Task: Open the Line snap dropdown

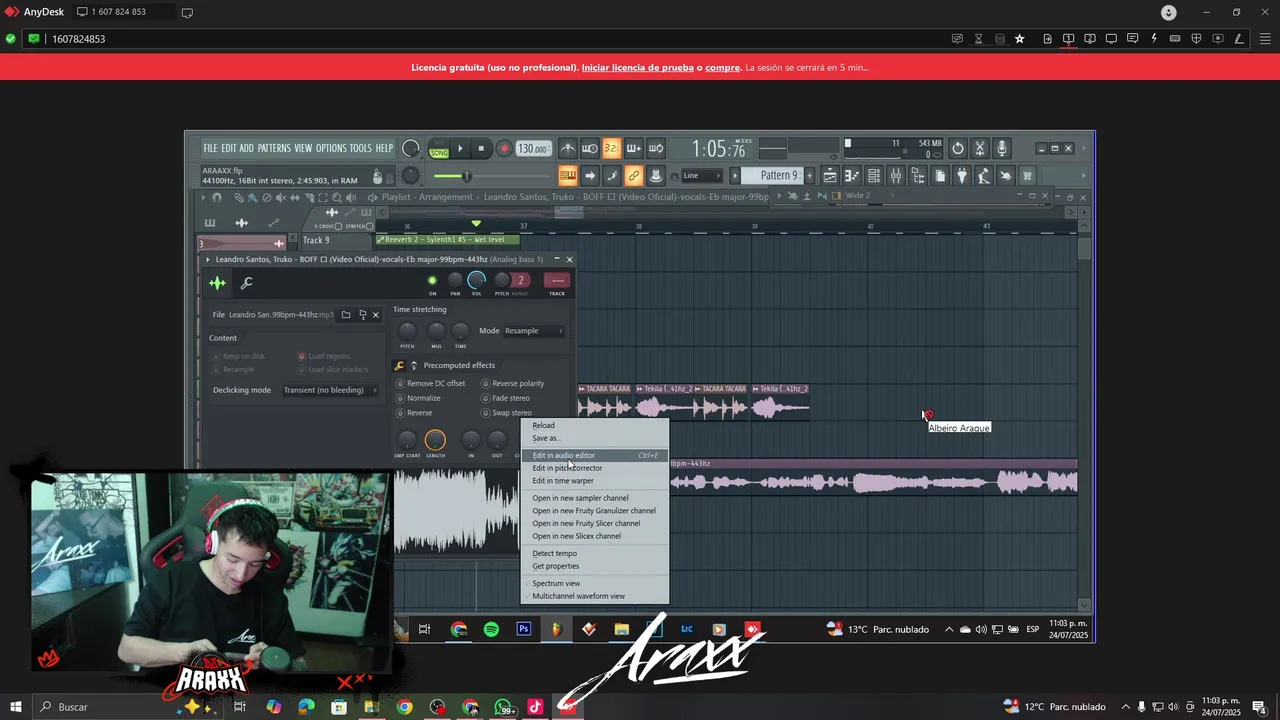Action: pyautogui.click(x=703, y=176)
